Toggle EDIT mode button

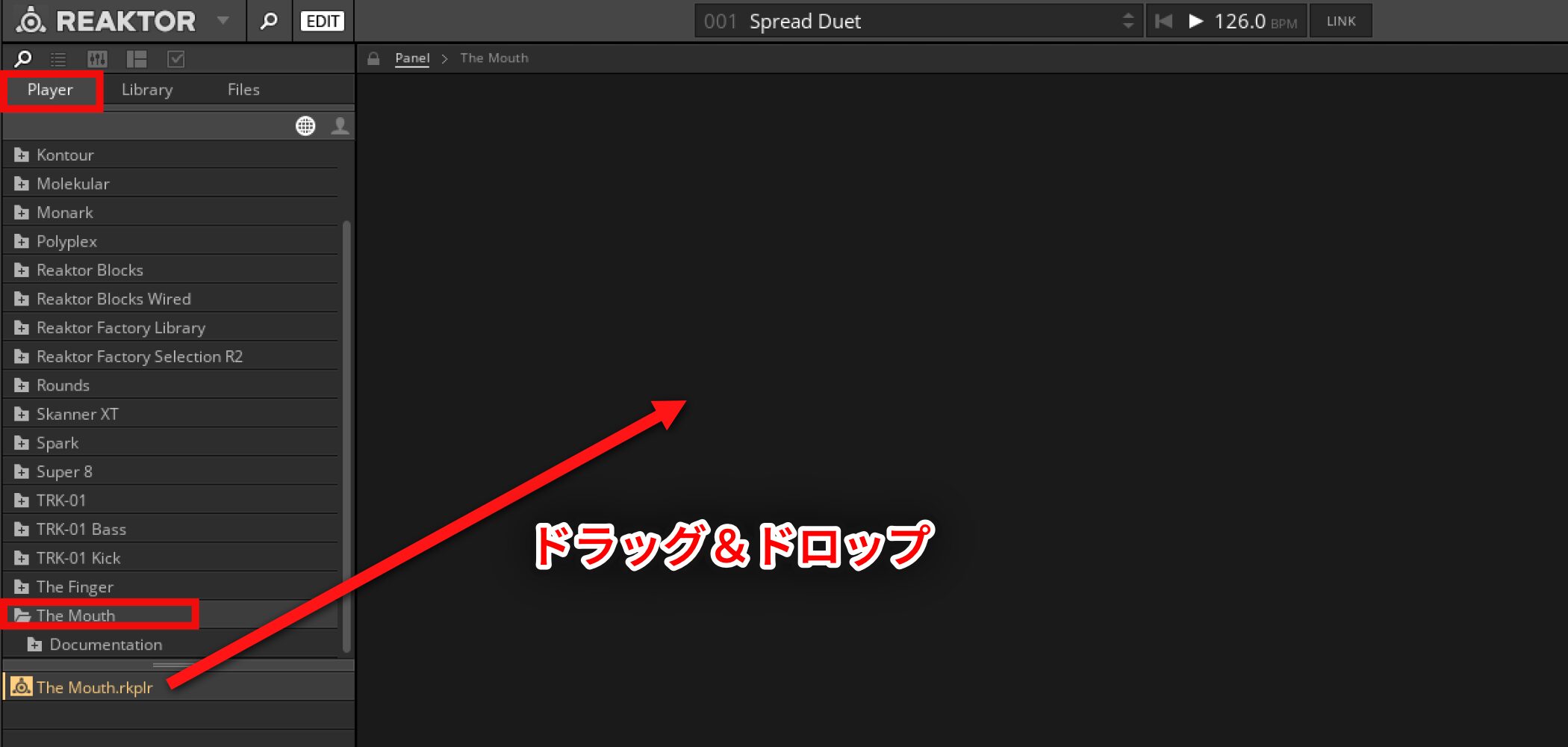pos(323,21)
